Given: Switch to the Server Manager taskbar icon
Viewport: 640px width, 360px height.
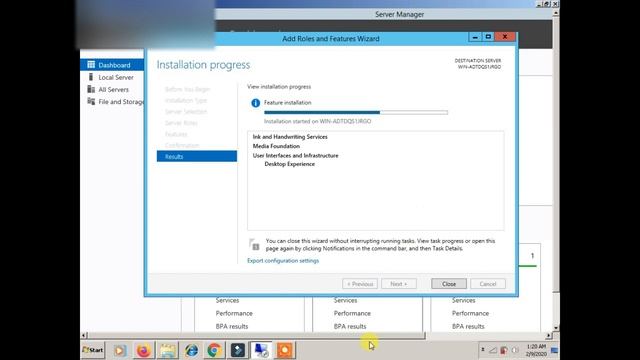Looking at the screenshot, I should pos(261,350).
